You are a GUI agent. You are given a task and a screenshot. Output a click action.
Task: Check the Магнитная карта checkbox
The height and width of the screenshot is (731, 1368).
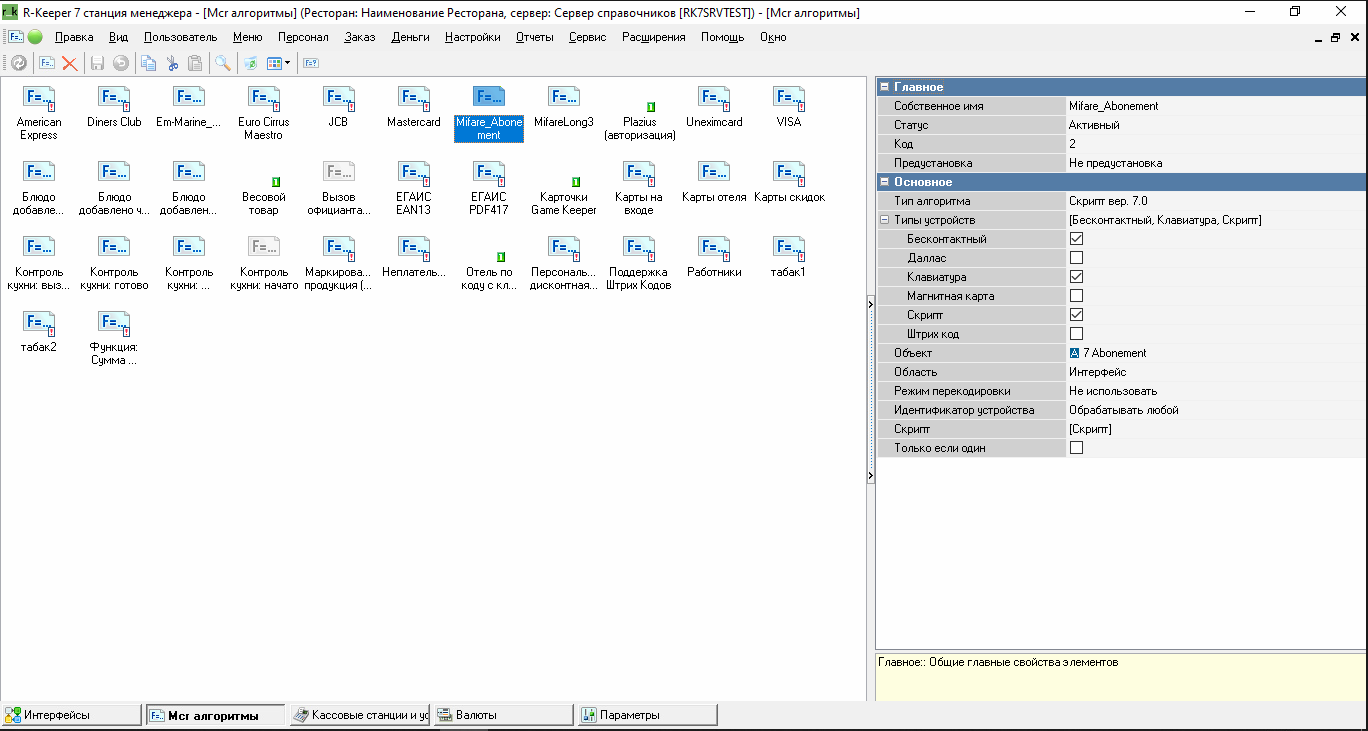(1076, 296)
